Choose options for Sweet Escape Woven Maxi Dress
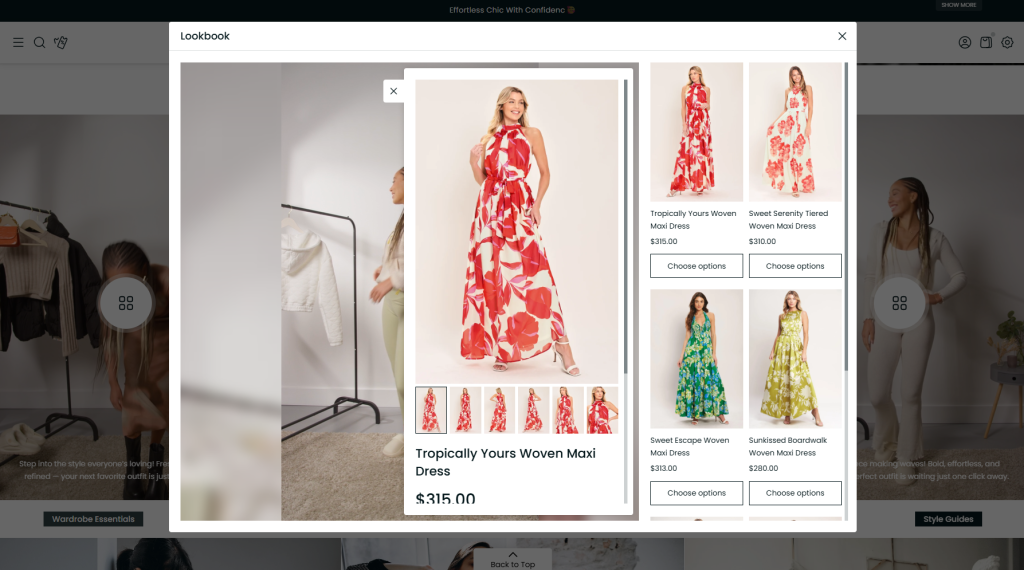The image size is (1024, 570). [x=696, y=493]
